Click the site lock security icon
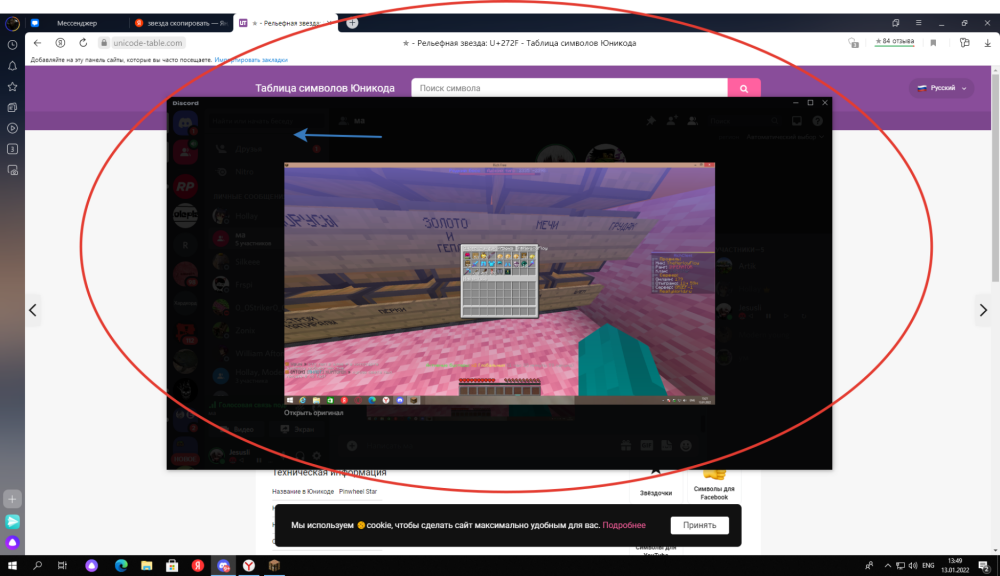 click(103, 43)
